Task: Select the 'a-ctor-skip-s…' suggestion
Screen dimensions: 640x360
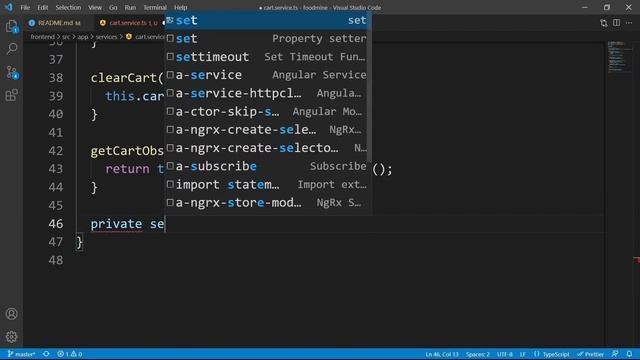Action: point(267,111)
